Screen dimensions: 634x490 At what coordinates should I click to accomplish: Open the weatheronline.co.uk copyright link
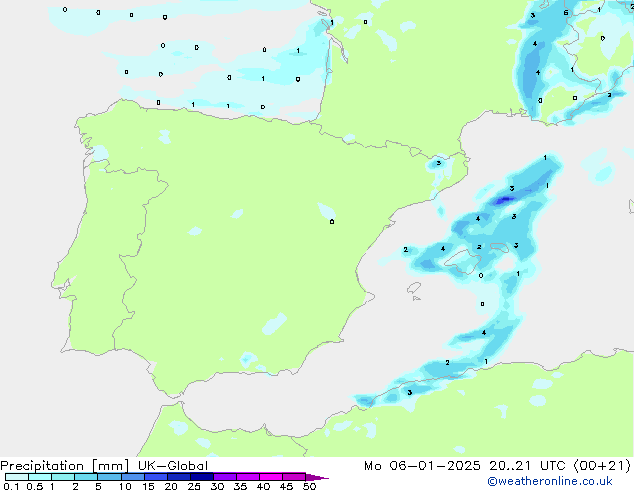coord(550,481)
